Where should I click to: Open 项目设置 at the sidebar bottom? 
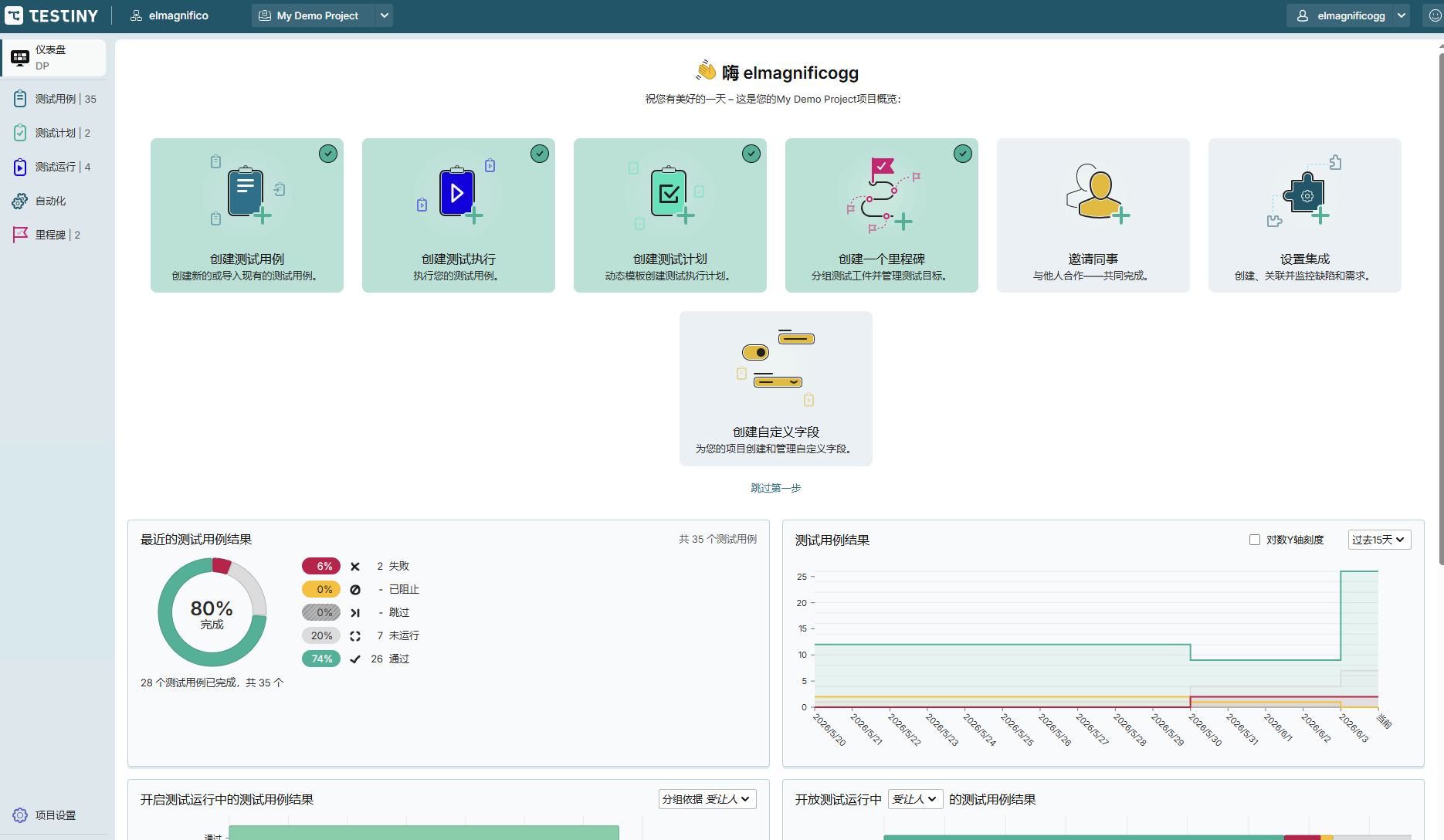point(54,815)
